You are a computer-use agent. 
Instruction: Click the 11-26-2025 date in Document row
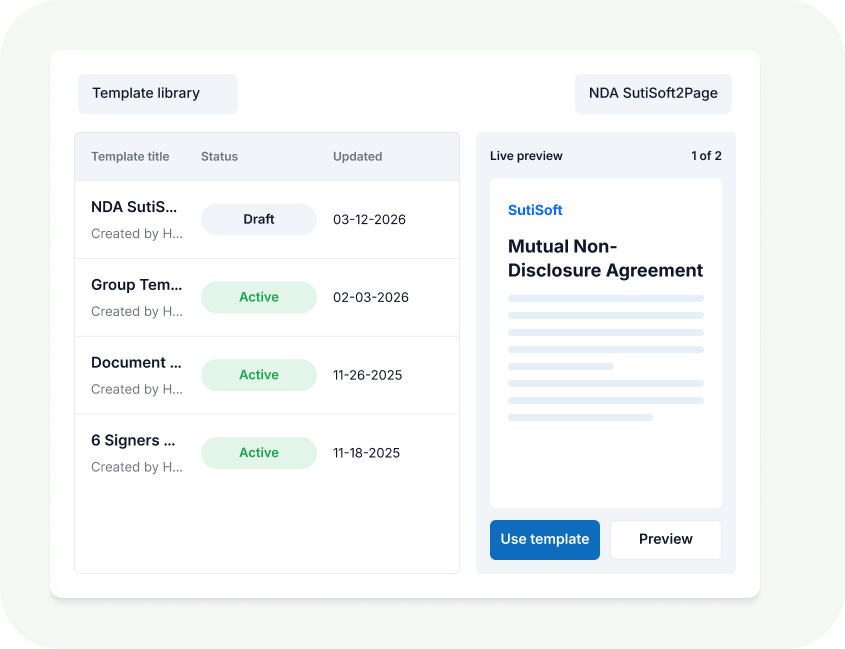point(367,375)
